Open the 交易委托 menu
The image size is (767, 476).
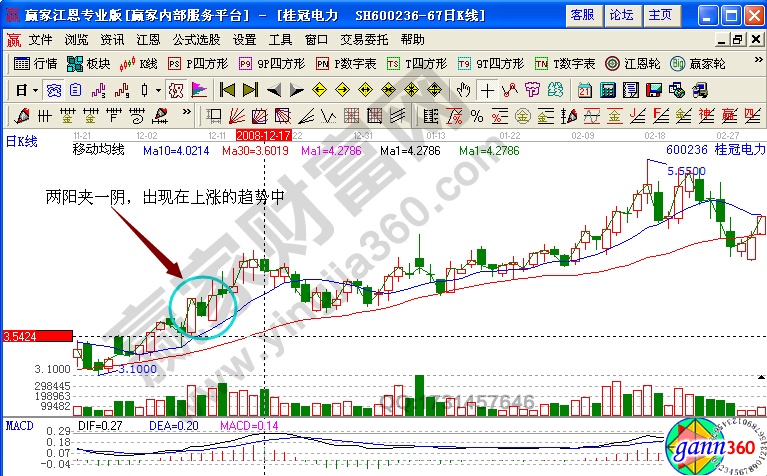pos(366,40)
